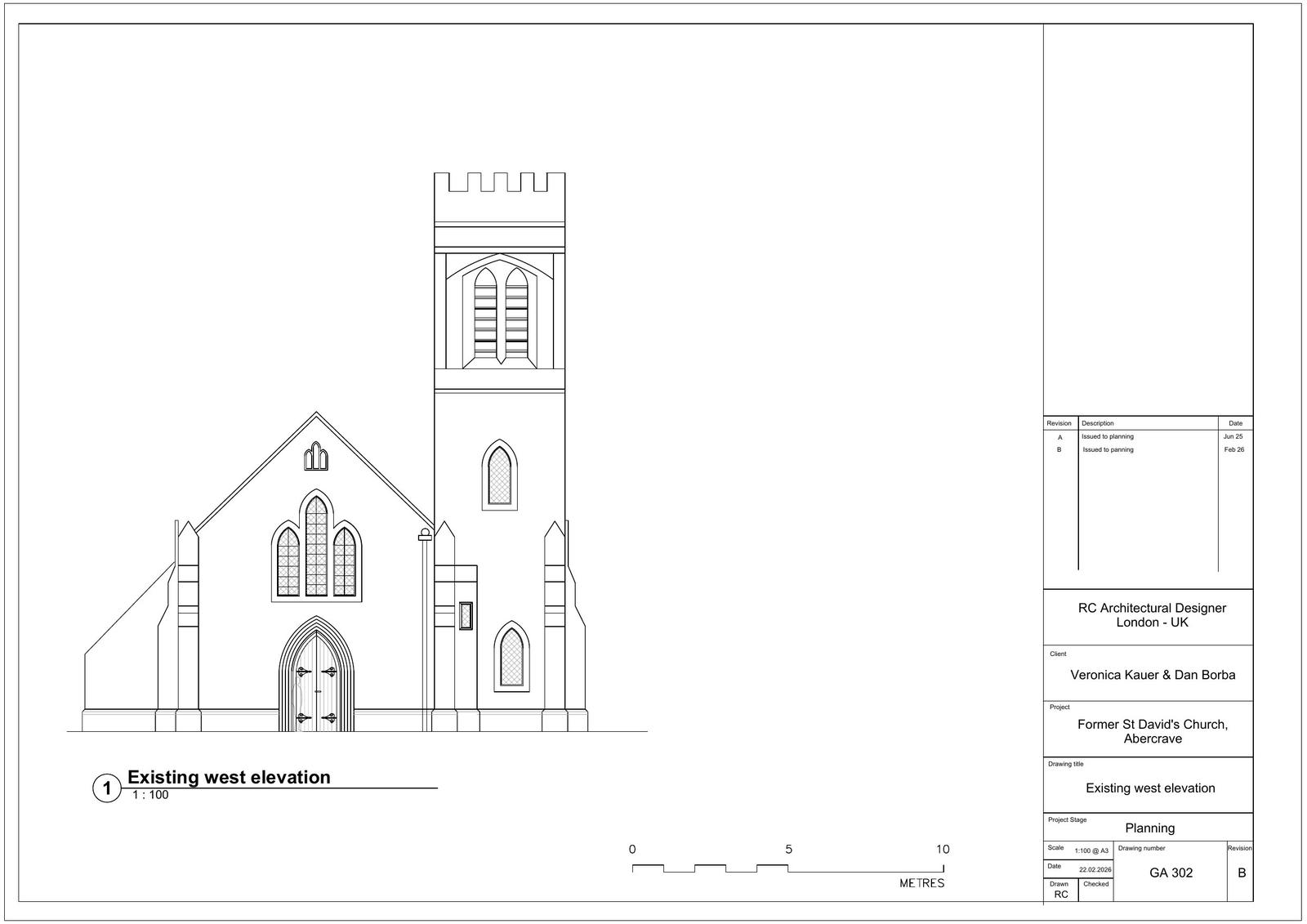1307x924 pixels.
Task: Click drawing number 'GA 302'
Action: pyautogui.click(x=1171, y=873)
